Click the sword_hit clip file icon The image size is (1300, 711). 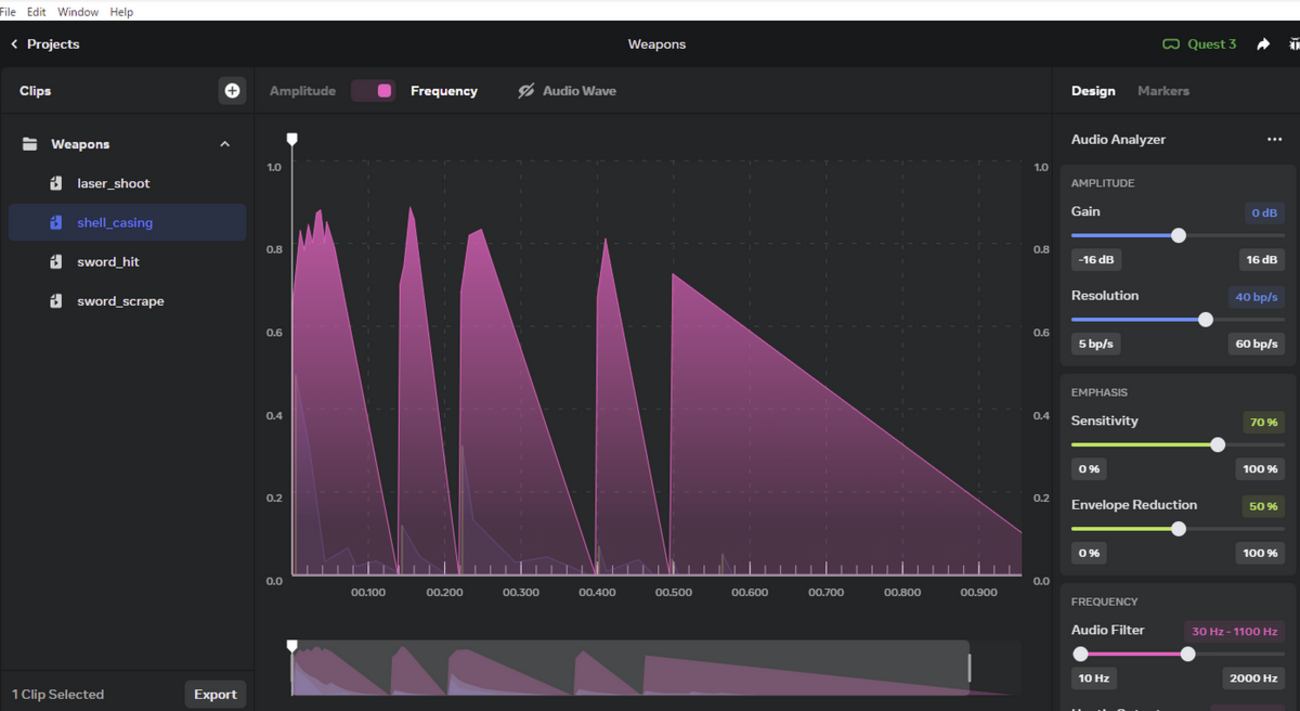tap(56, 262)
